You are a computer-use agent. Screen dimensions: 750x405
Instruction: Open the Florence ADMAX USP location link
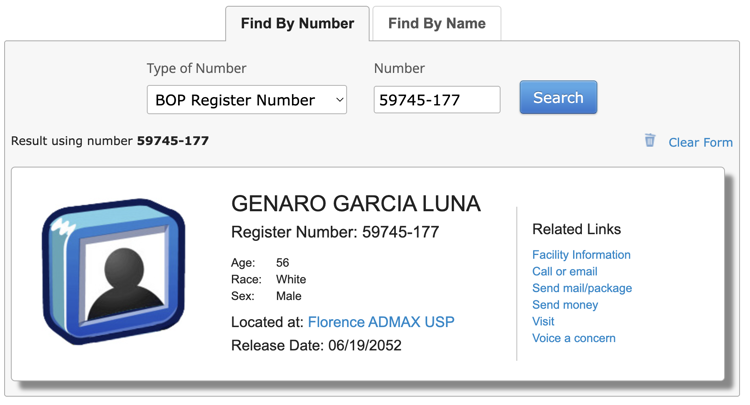381,322
